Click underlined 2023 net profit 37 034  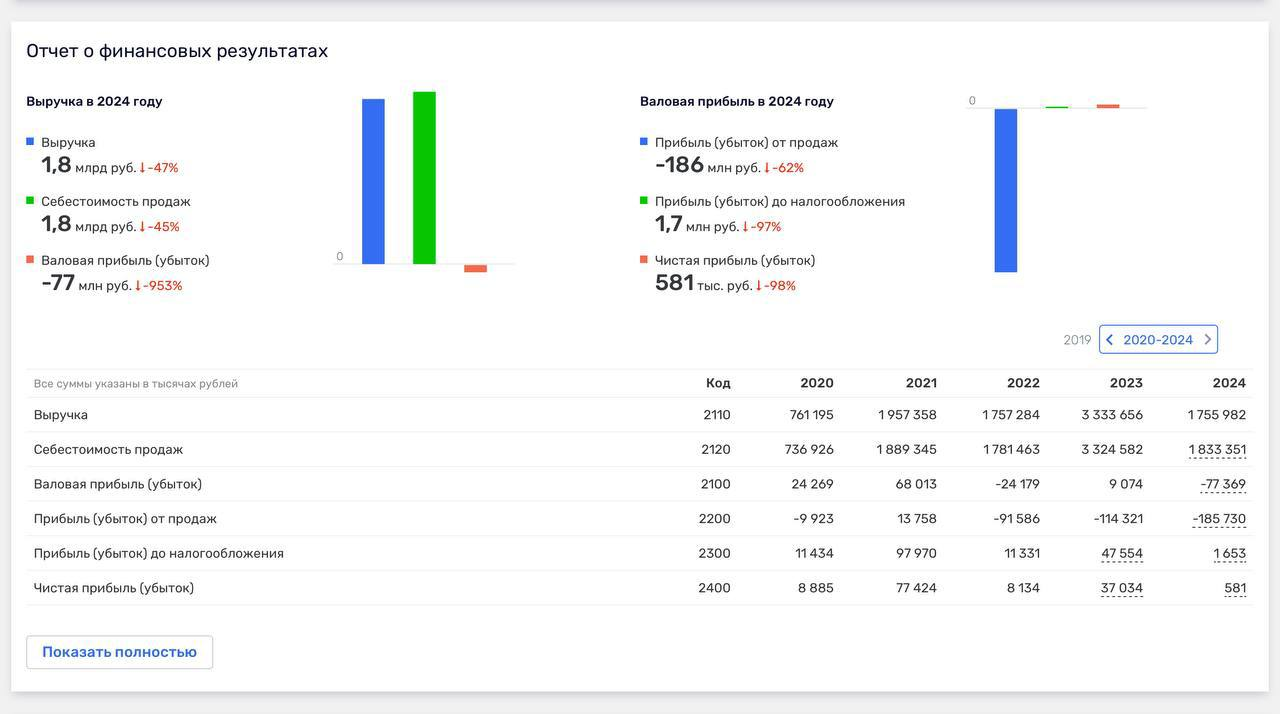1121,588
